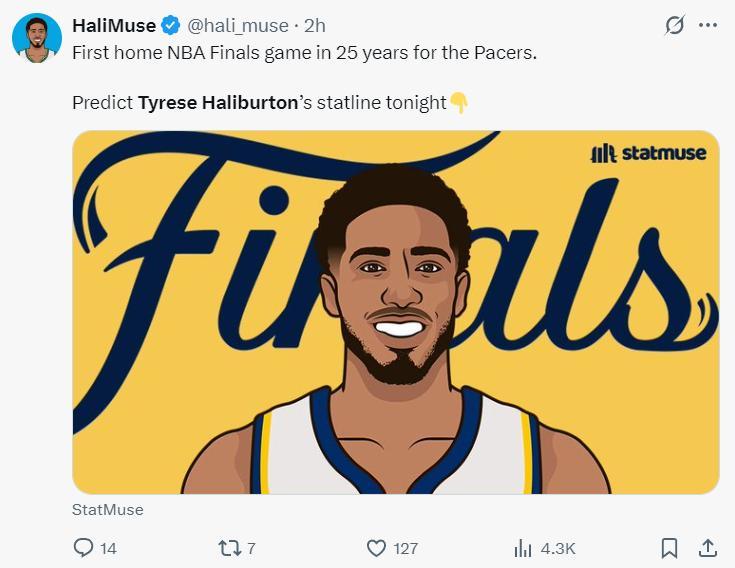735x568 pixels.
Task: Click the pointing-down emoji in tweet
Action: pyautogui.click(x=459, y=103)
